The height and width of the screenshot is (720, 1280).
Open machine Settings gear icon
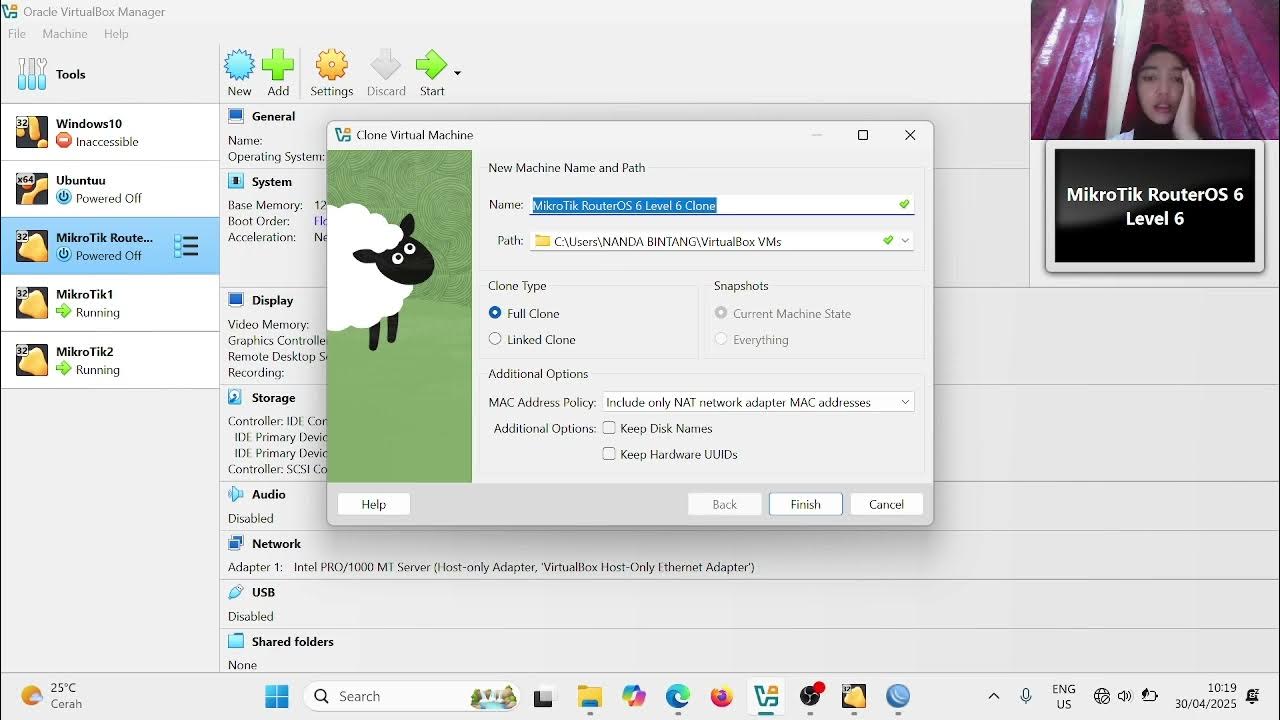click(332, 66)
